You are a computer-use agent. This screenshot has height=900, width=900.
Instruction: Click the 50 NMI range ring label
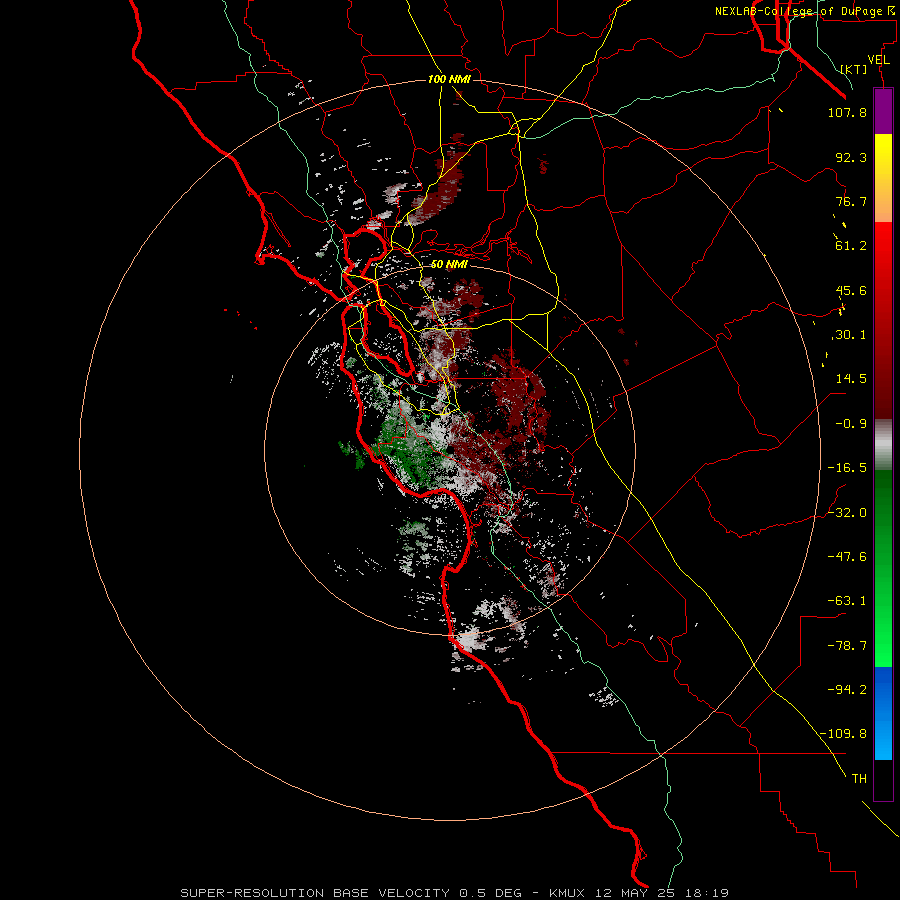click(x=449, y=265)
